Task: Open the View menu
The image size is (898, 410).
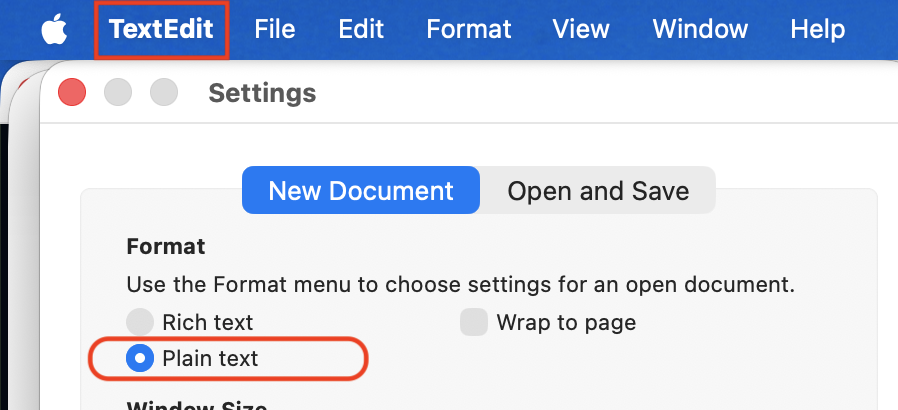Action: point(581,29)
